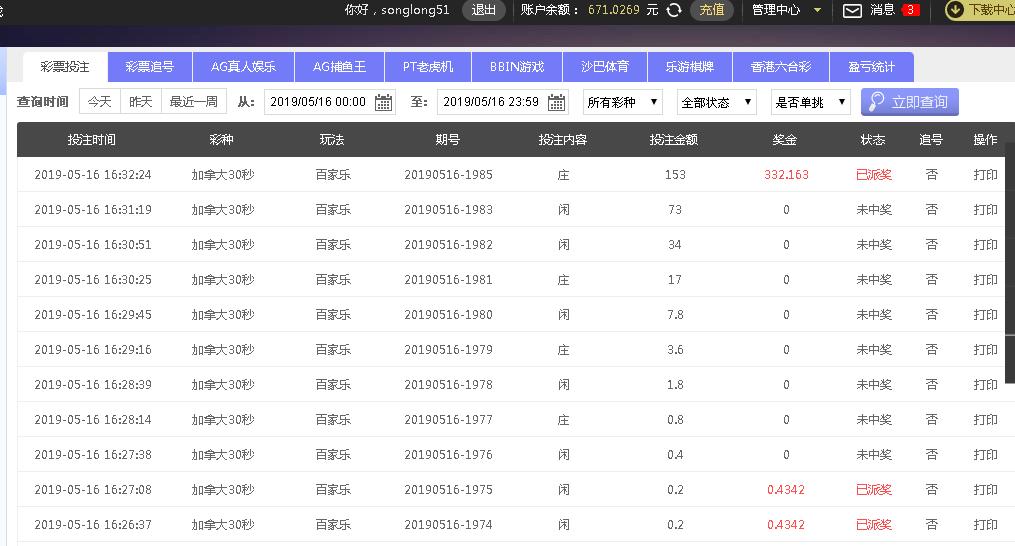Click 打印 for issue 20190516-1975
Screen dimensions: 1015x546
[985, 490]
